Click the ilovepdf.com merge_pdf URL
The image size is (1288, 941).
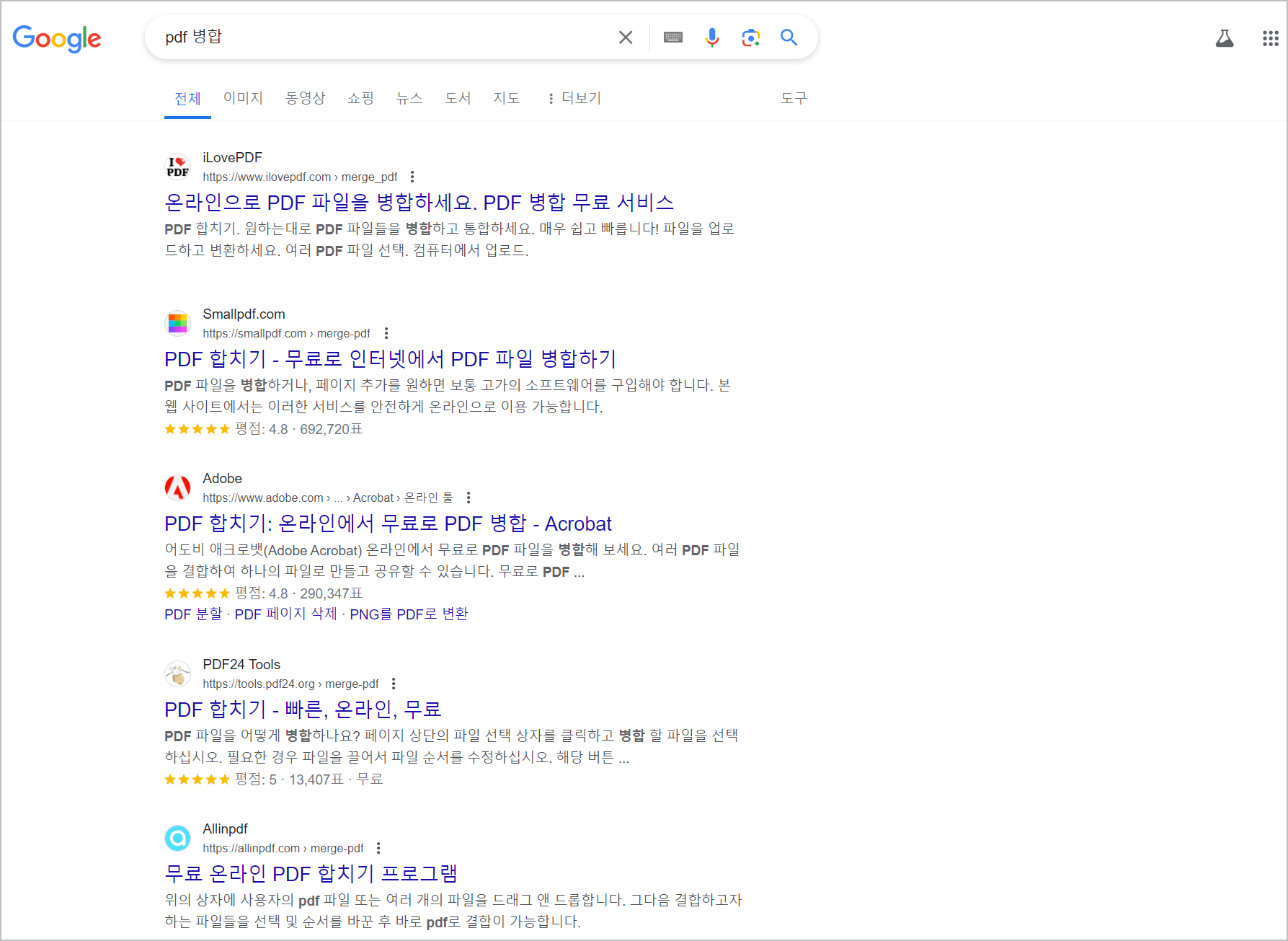click(300, 177)
